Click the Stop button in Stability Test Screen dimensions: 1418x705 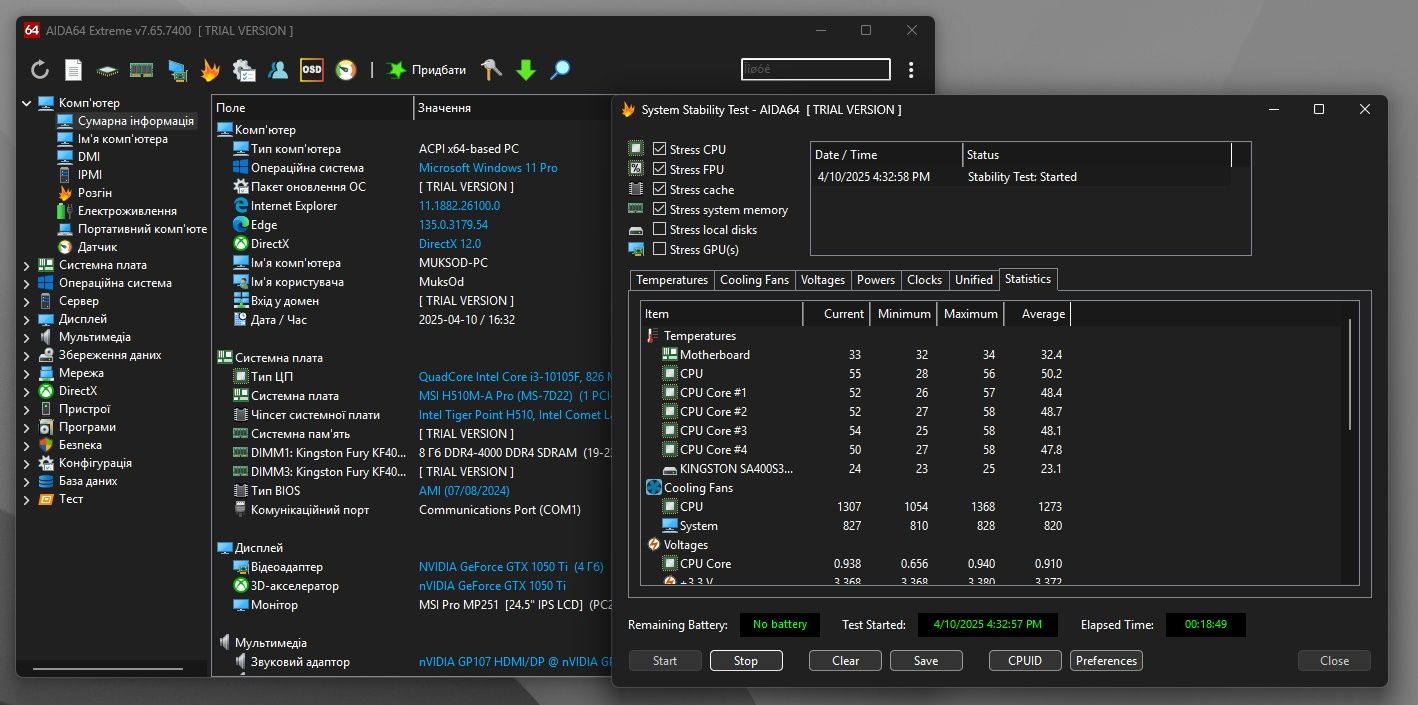pos(746,661)
